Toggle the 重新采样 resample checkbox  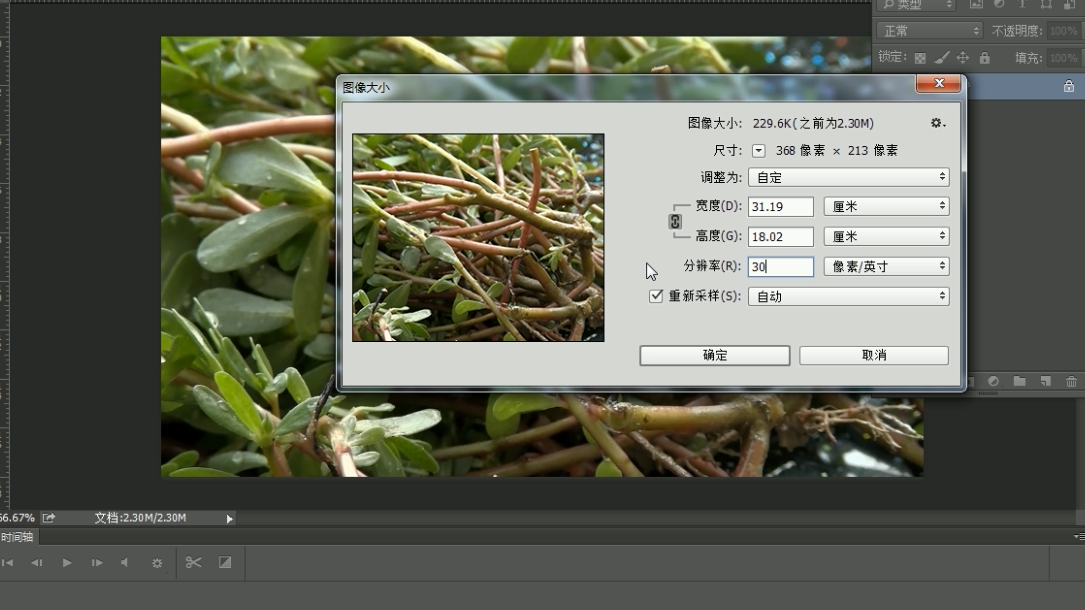point(657,296)
